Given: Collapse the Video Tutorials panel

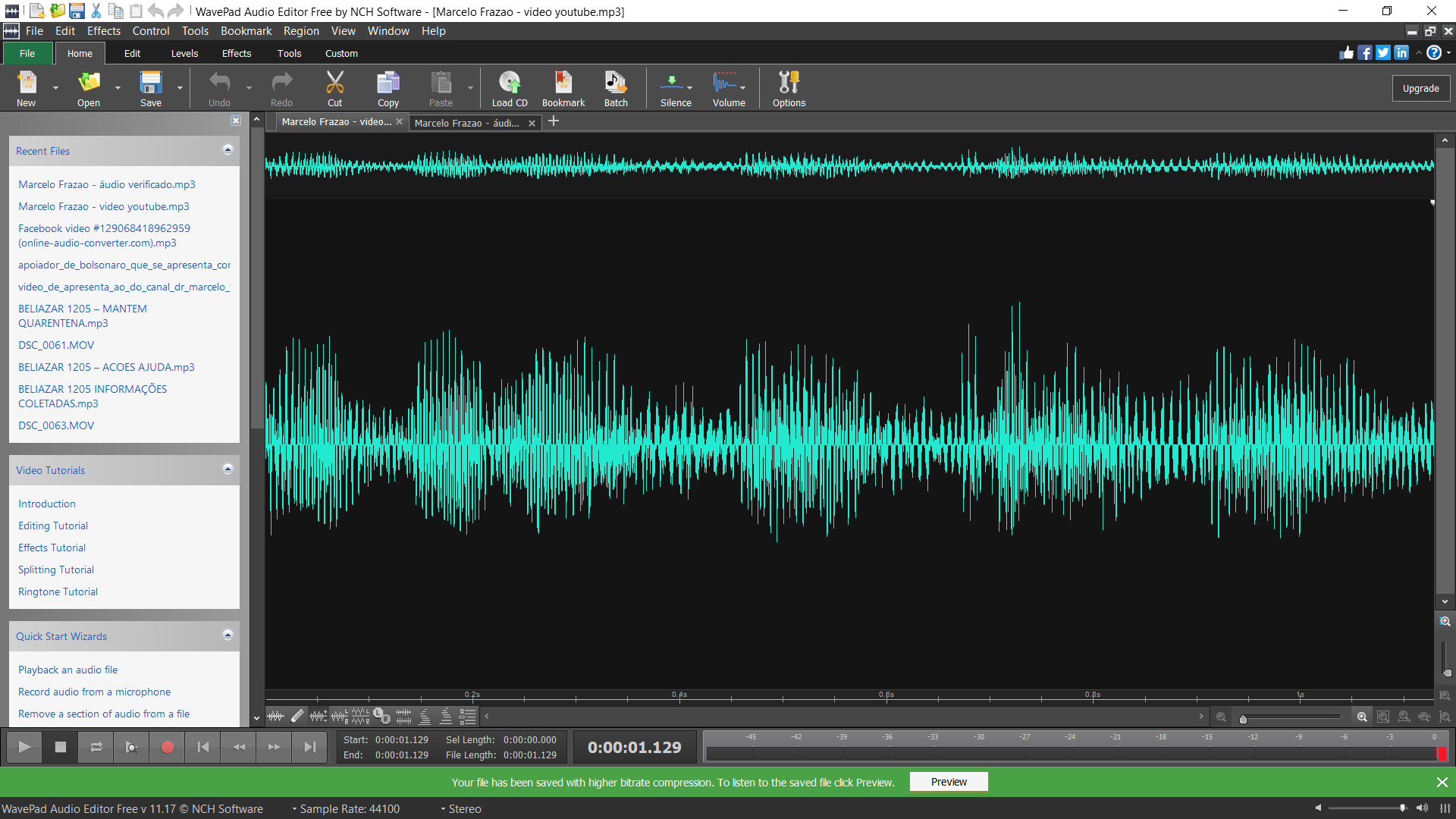Looking at the screenshot, I should [x=227, y=469].
